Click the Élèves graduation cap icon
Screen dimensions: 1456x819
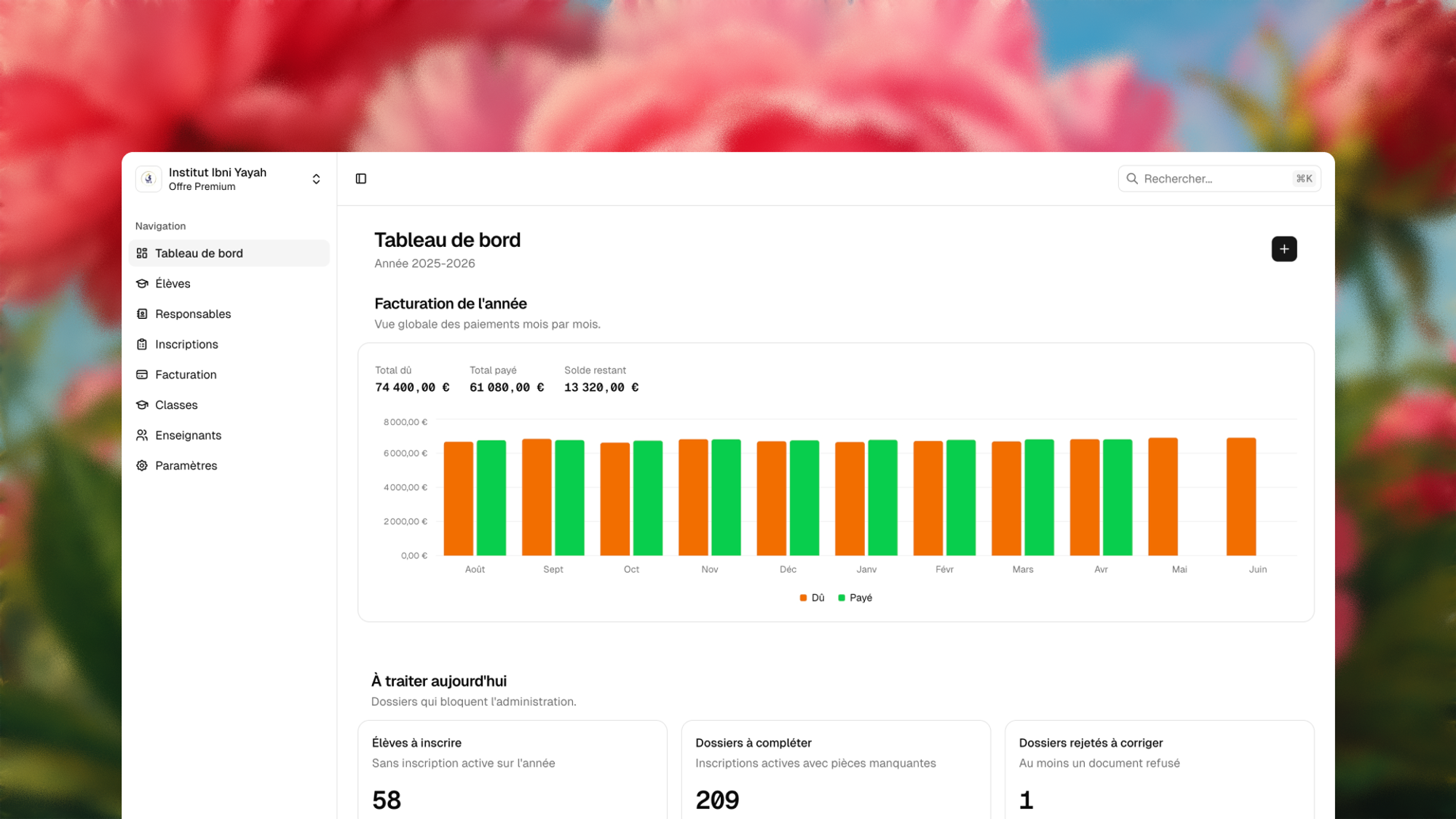(x=142, y=284)
